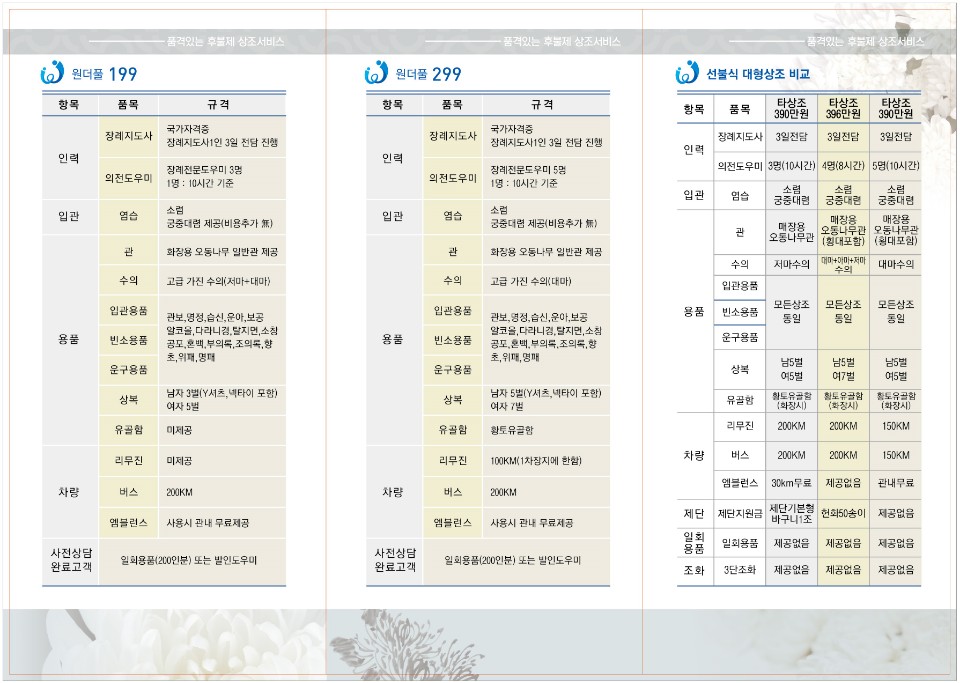Screen dimensions: 960x683
Task: Click the logo icon beside 선불식 대형상조 비교
Action: (687, 73)
